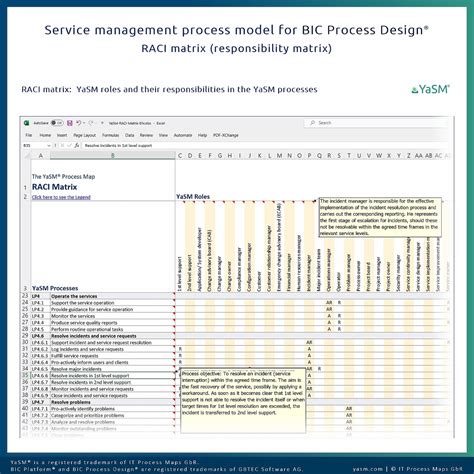Image resolution: width=474 pixels, height=474 pixels.
Task: Click the Redo arrow icon
Action: tap(91, 123)
